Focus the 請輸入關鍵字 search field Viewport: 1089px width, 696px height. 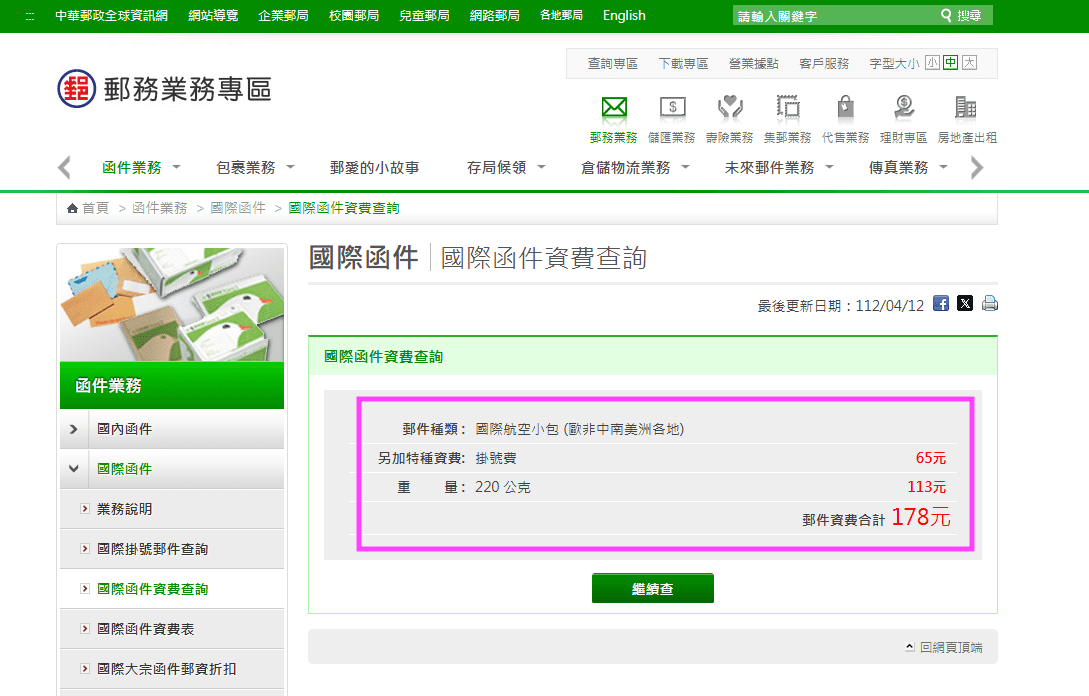coord(835,15)
